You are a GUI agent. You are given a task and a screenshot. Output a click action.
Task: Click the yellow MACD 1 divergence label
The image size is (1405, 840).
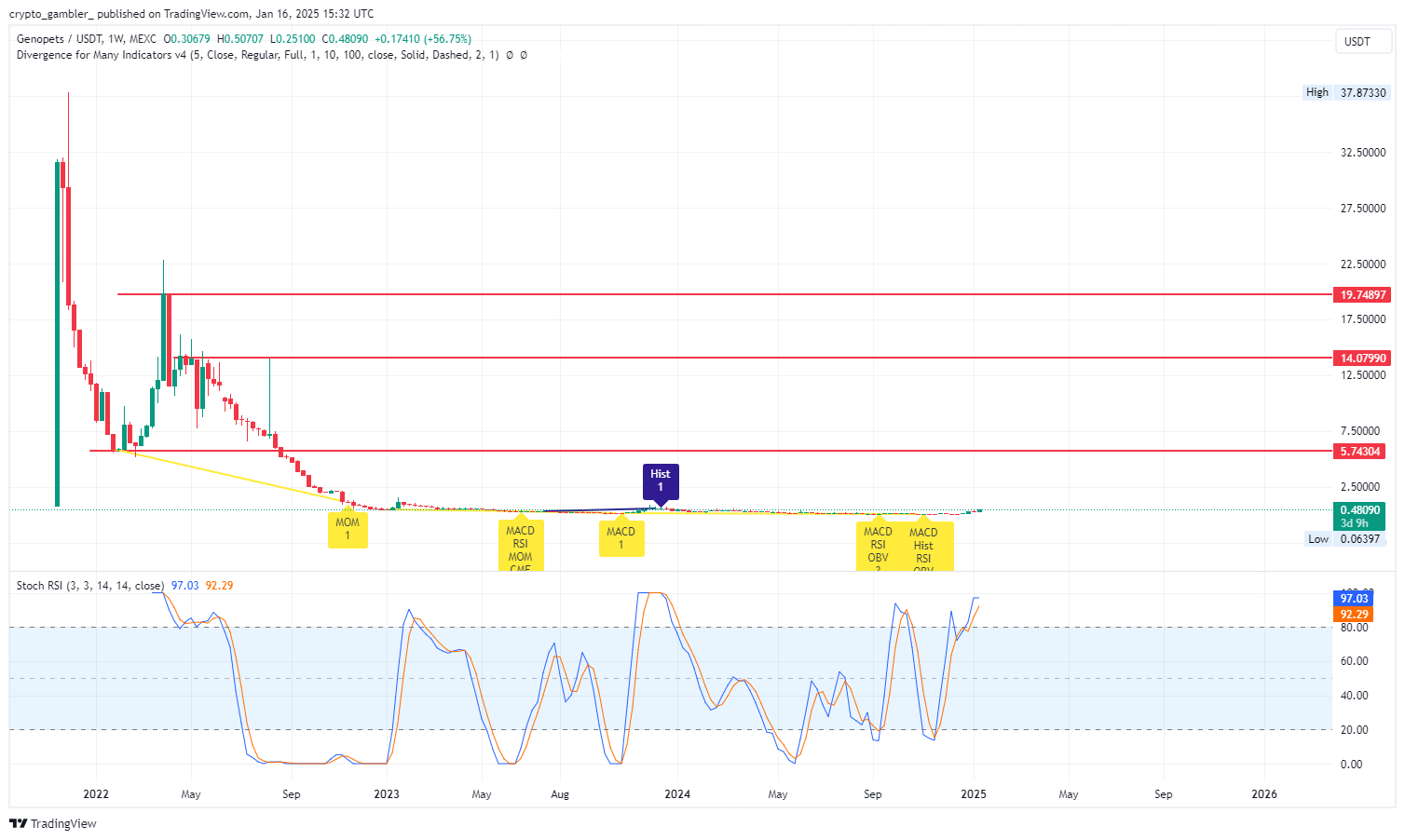click(621, 538)
